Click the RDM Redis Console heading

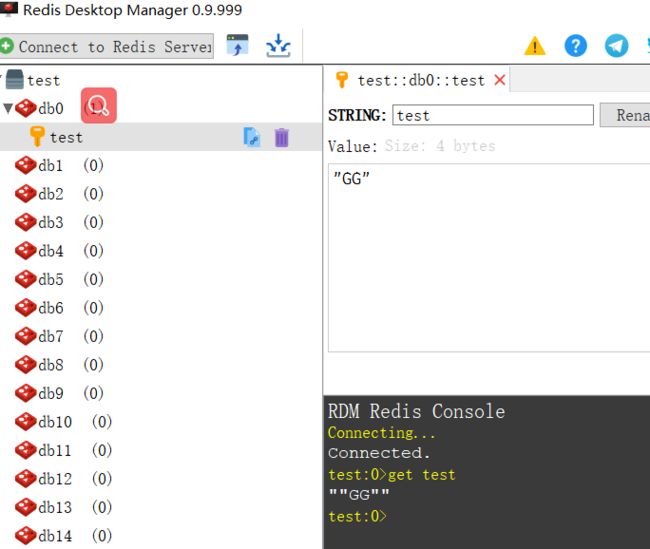click(x=416, y=411)
